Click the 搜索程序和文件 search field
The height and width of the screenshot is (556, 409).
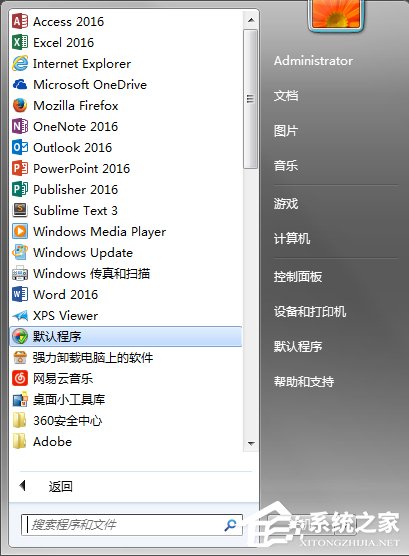132,524
